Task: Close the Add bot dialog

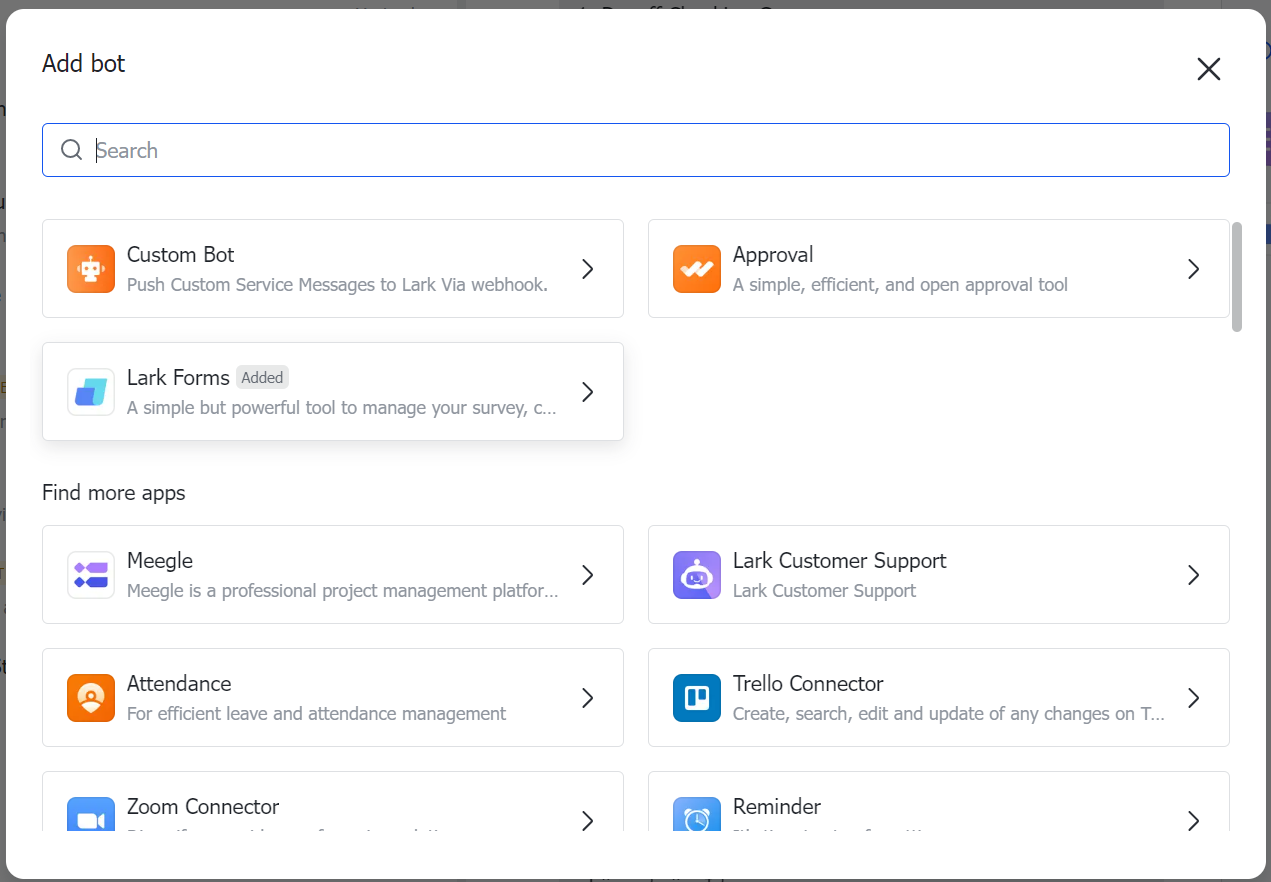Action: (x=1209, y=69)
